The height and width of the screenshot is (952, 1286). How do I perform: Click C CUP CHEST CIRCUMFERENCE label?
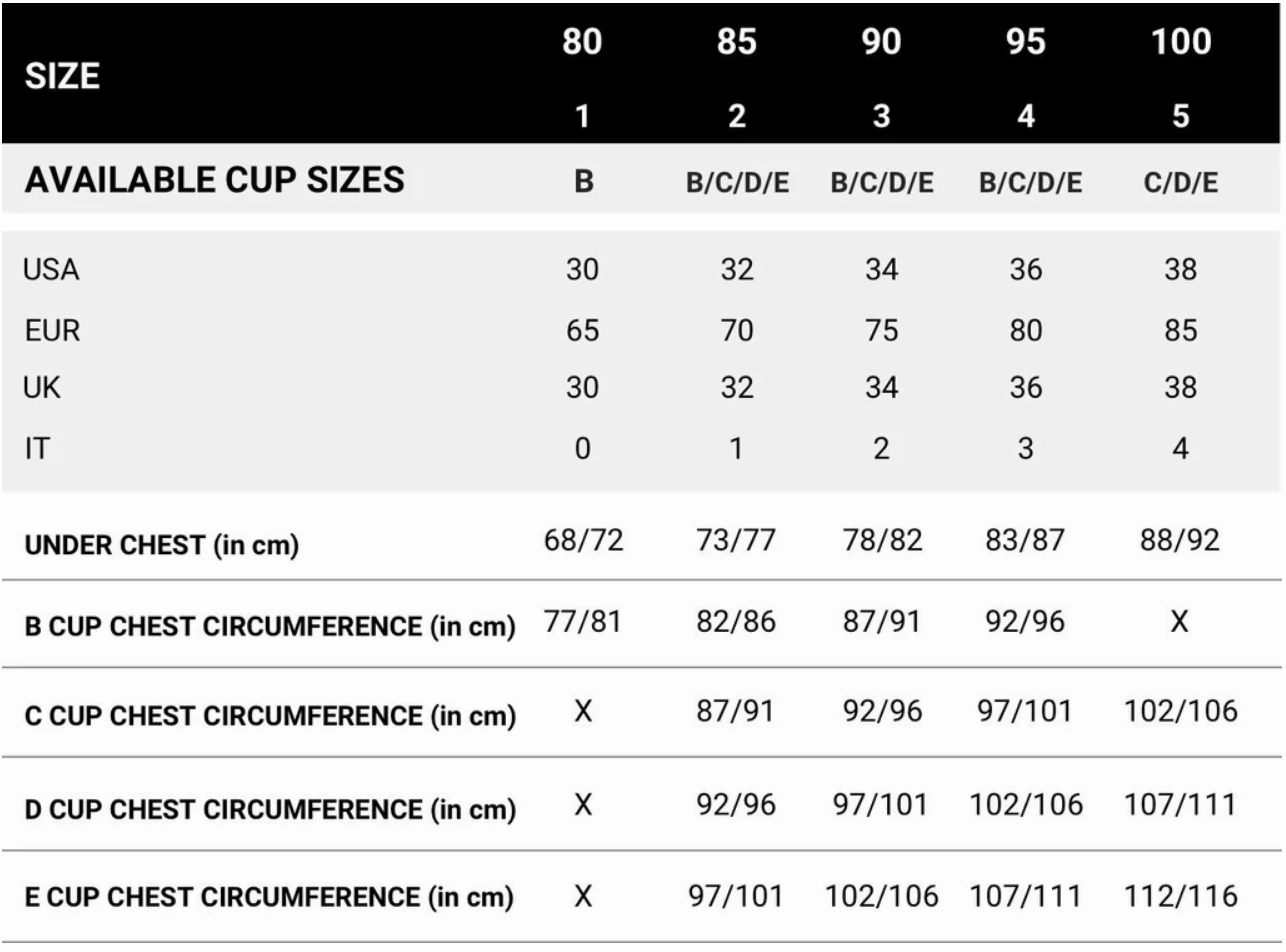(x=269, y=717)
